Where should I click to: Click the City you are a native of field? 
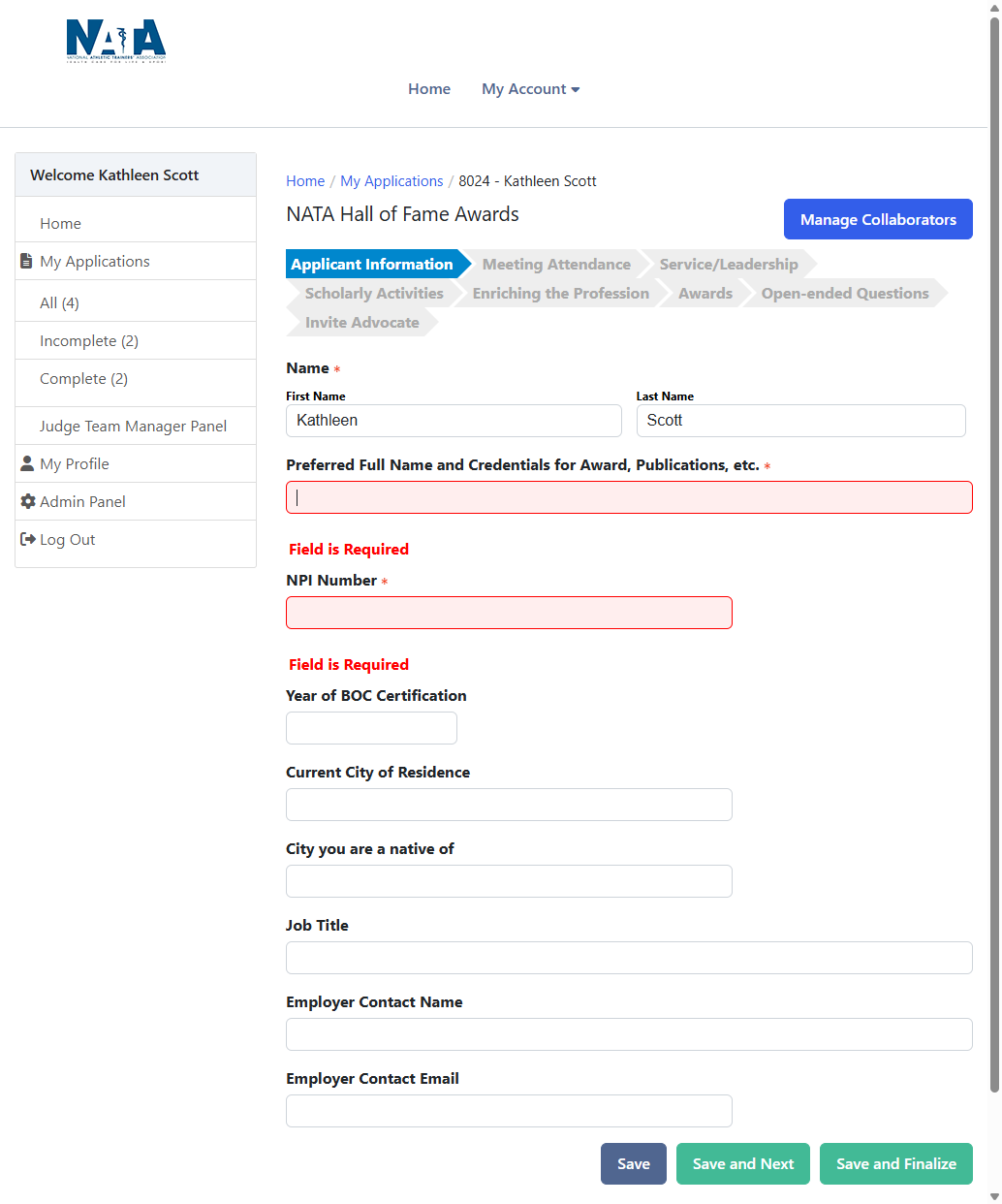point(509,881)
